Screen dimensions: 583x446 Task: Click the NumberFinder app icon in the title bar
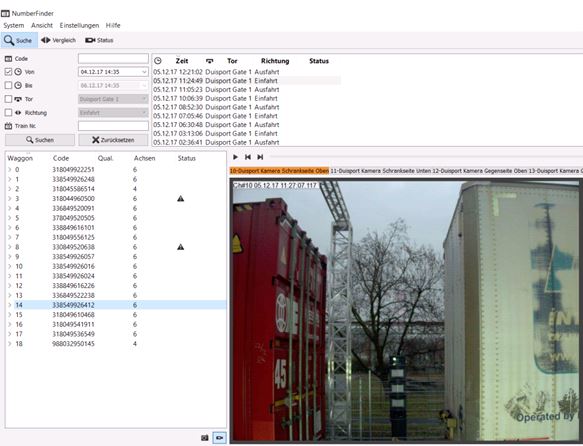point(5,13)
